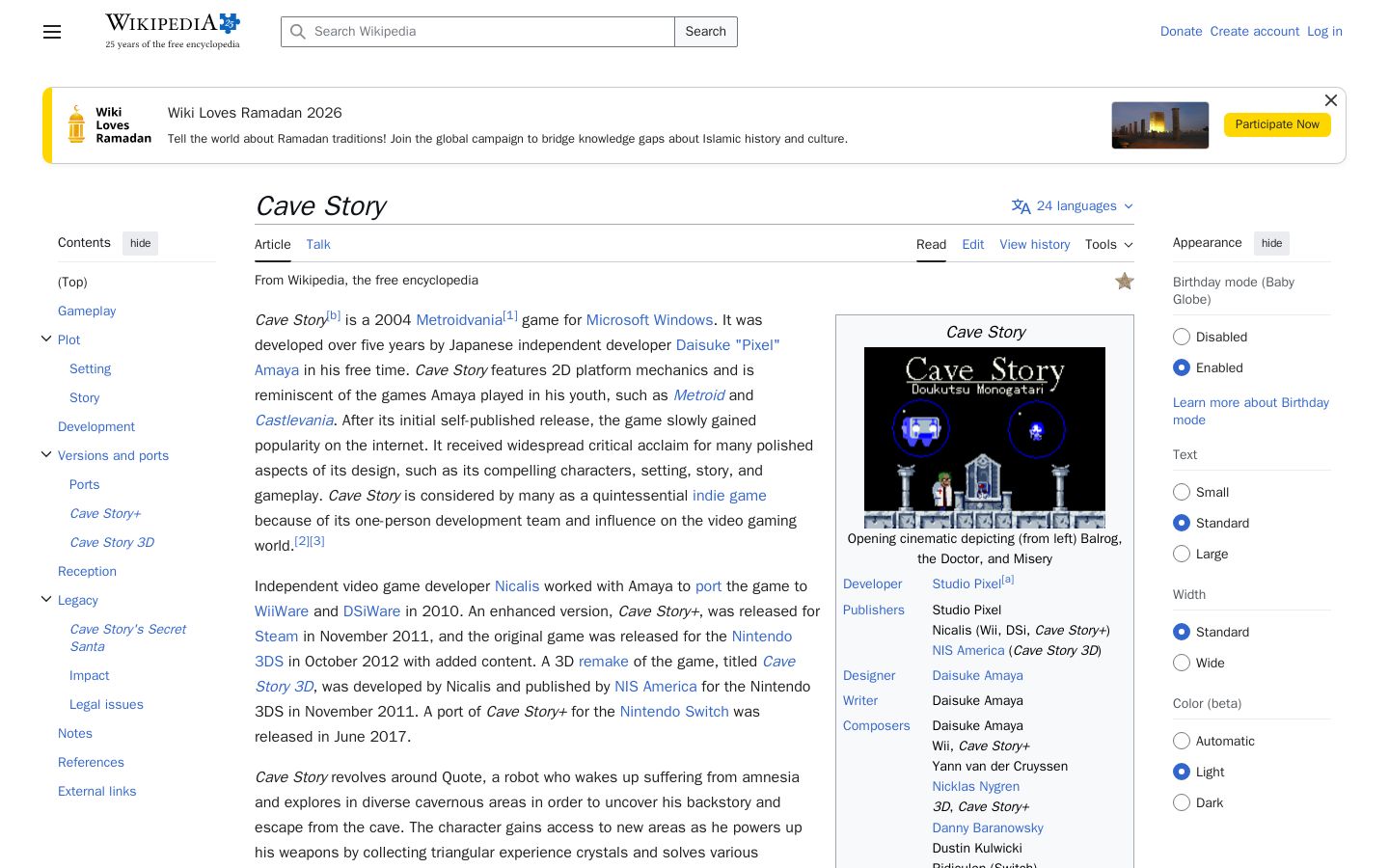Screen dimensions: 1389x868
Task: Click the Participate Now button
Action: coord(1277,124)
